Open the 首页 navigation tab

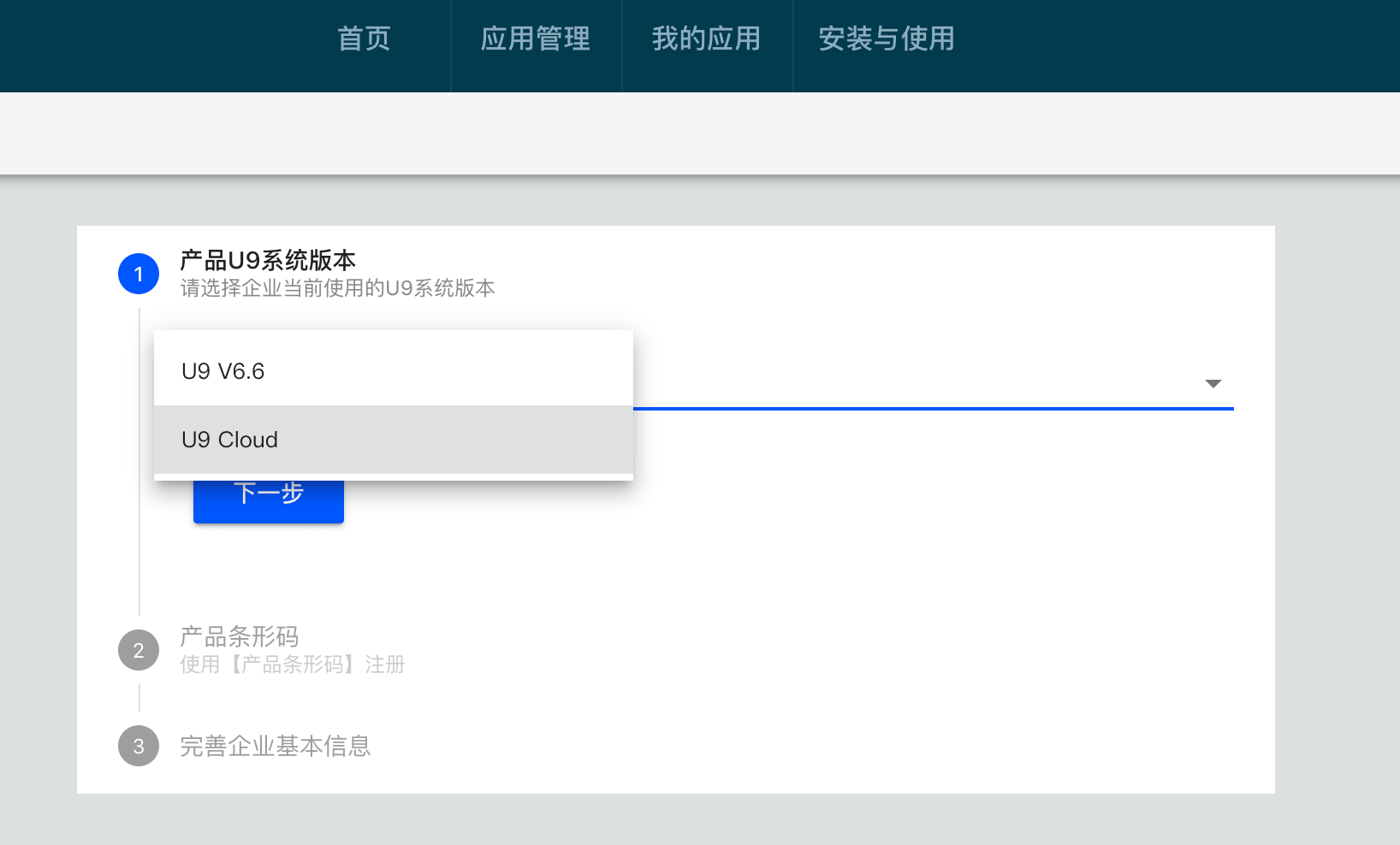(x=365, y=38)
